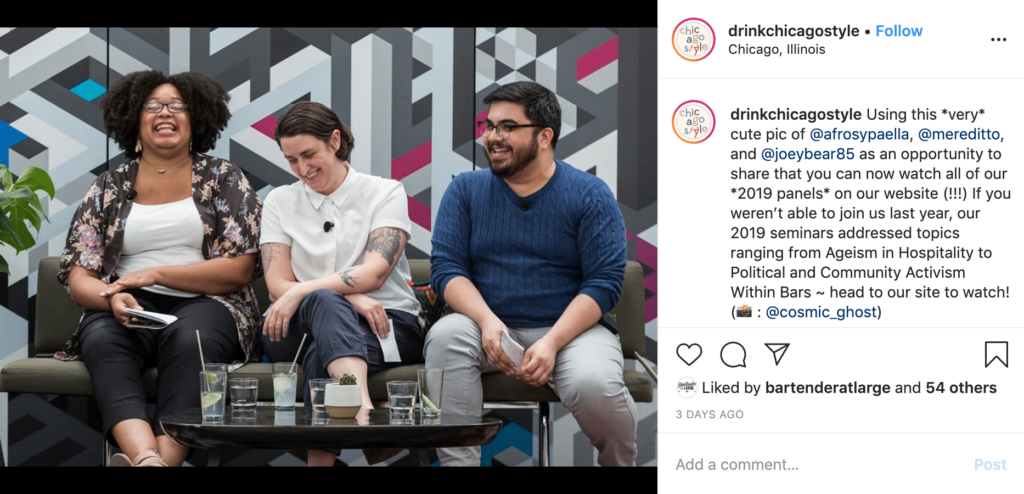Screen dimensions: 1024x494
Task: Save post with the bookmark icon
Action: coord(996,354)
